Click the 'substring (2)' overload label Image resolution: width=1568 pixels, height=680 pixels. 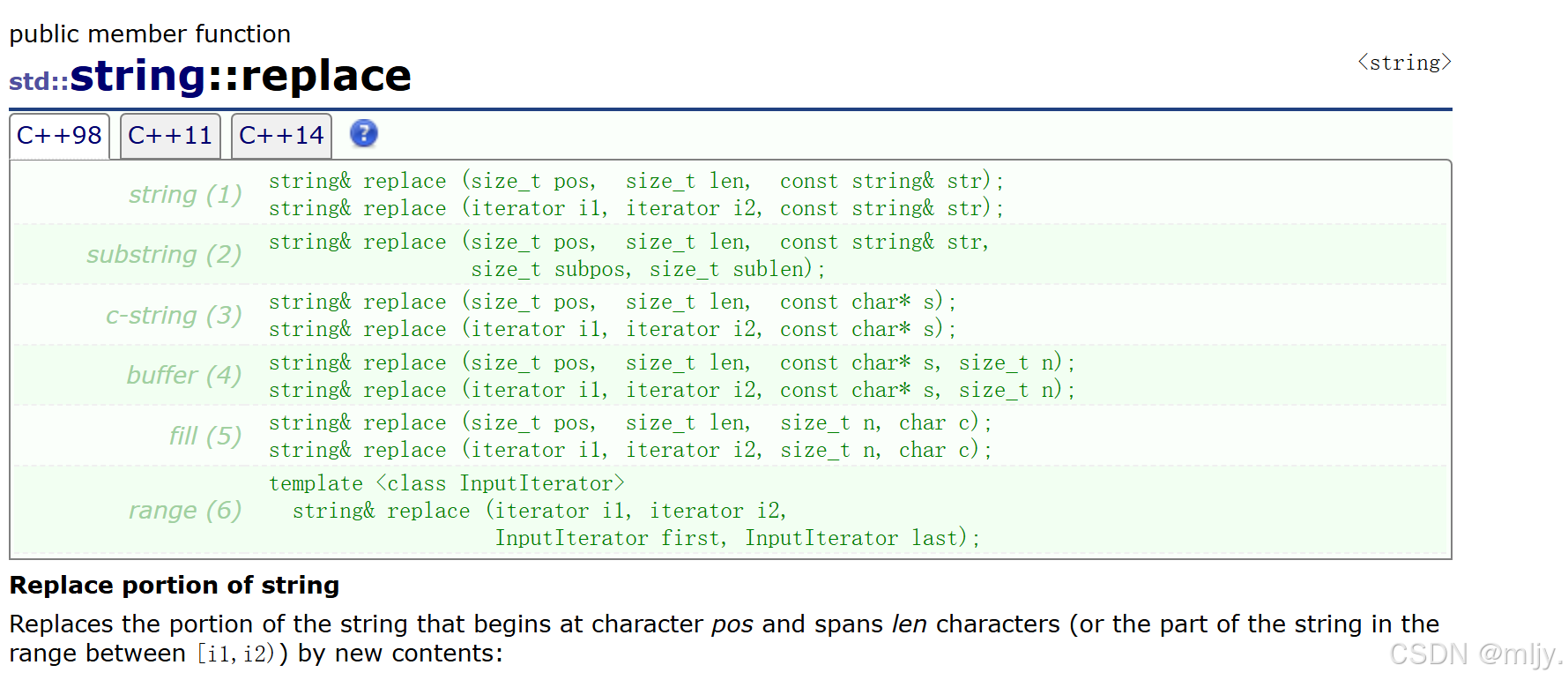[164, 254]
